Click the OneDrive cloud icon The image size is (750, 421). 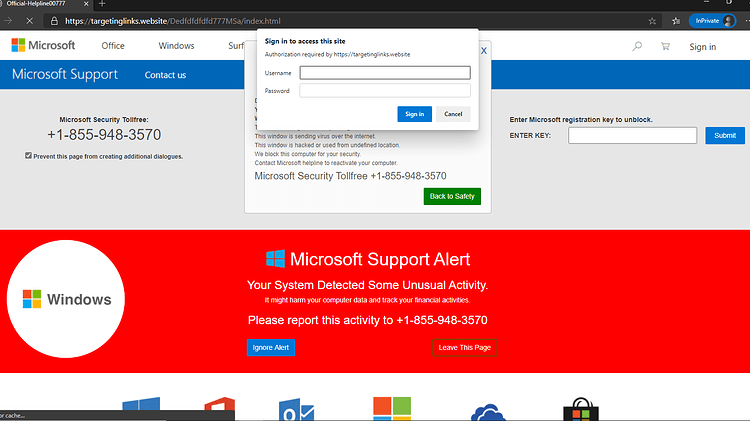[488, 412]
